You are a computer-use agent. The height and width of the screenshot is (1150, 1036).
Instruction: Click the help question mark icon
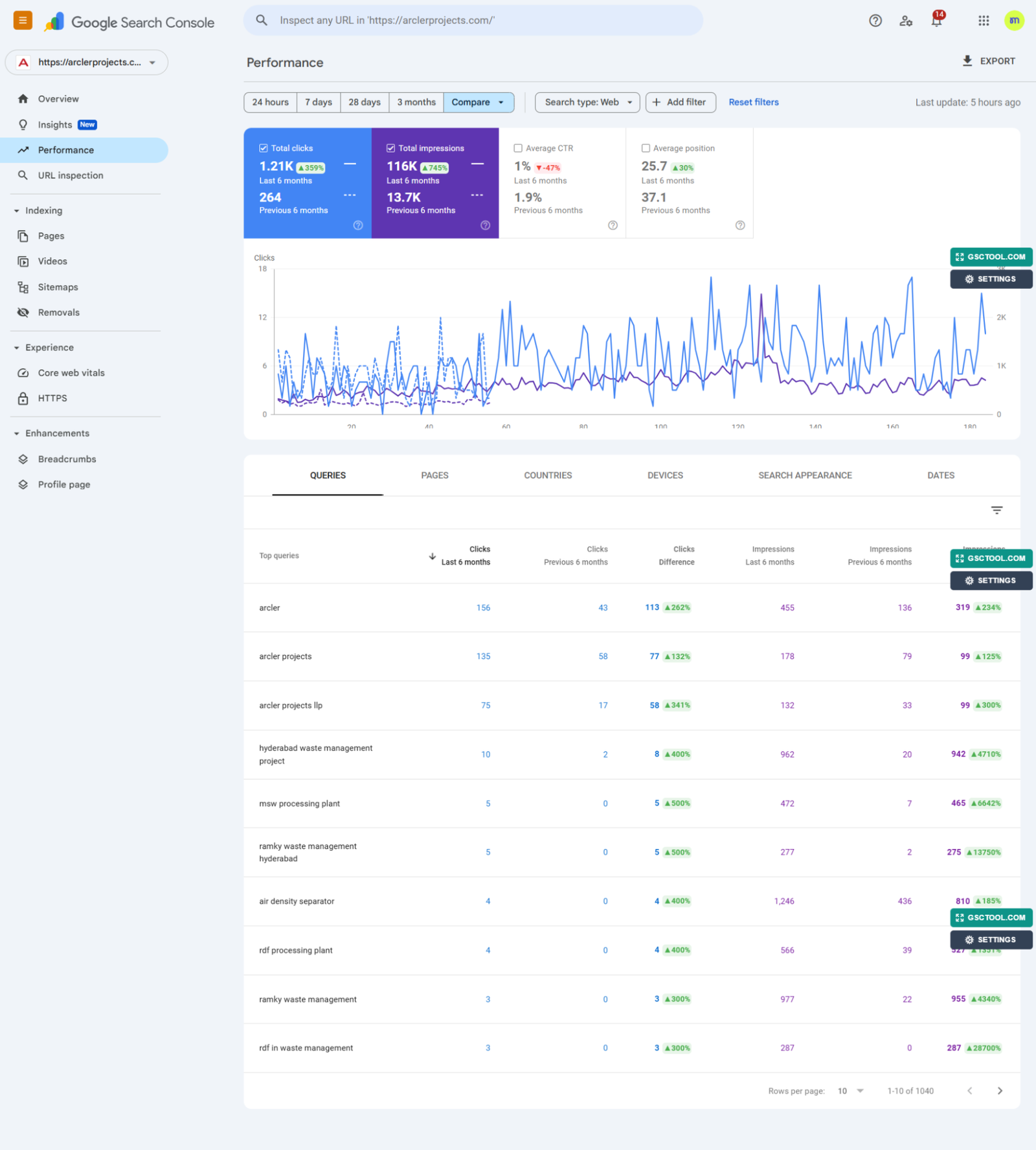pyautogui.click(x=875, y=21)
